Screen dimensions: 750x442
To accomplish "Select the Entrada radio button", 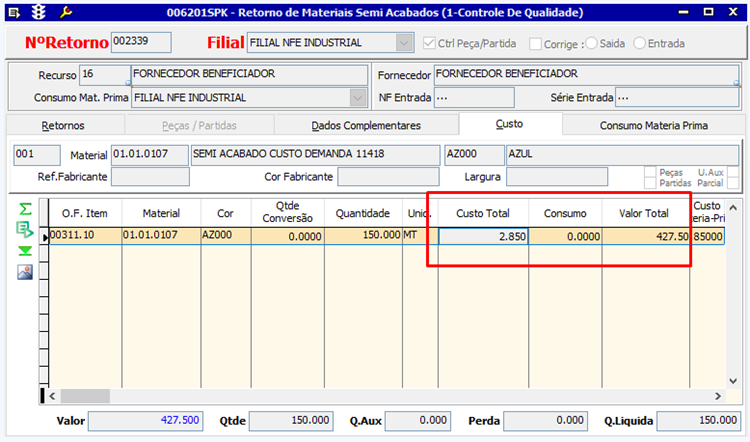I will pos(640,43).
